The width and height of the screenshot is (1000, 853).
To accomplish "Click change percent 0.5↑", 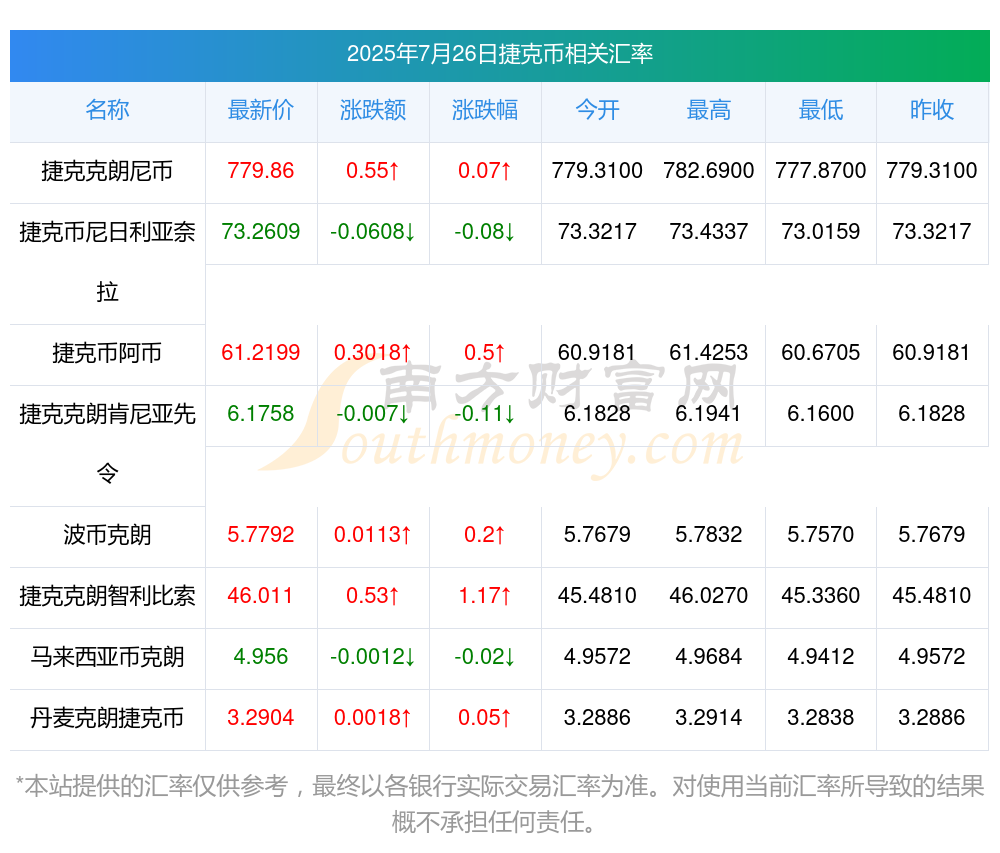I will (485, 353).
